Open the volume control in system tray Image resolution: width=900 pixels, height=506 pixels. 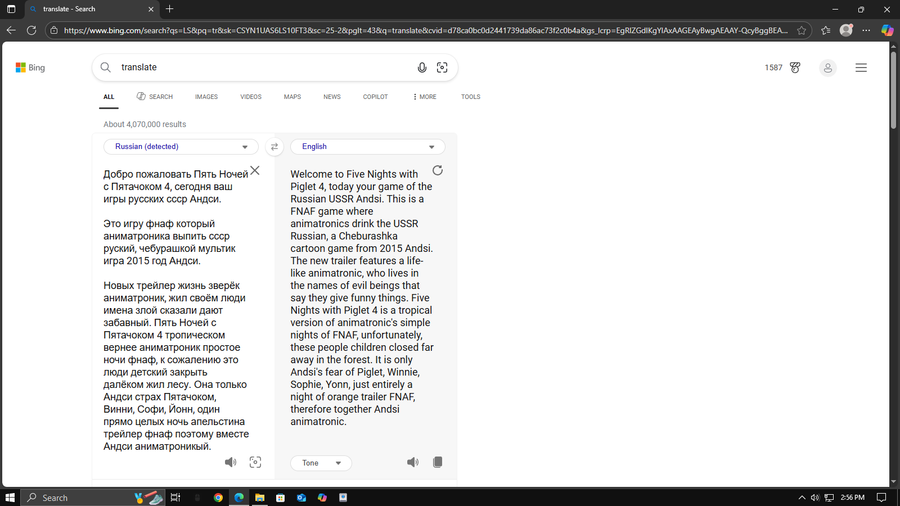click(815, 497)
